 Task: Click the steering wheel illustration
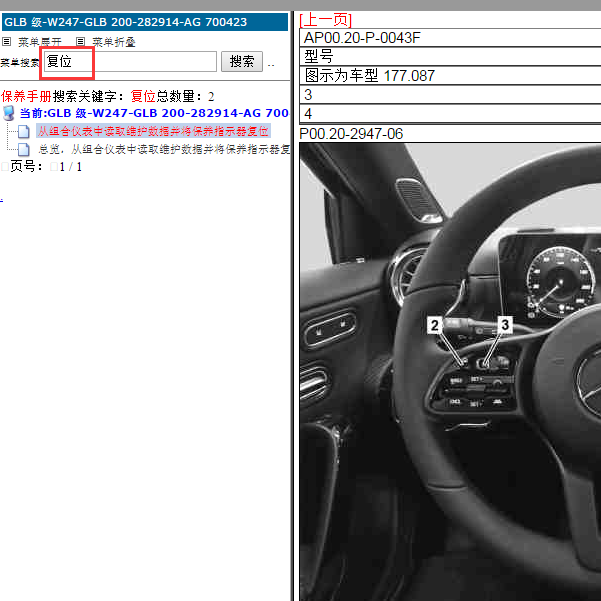pyautogui.click(x=450, y=372)
